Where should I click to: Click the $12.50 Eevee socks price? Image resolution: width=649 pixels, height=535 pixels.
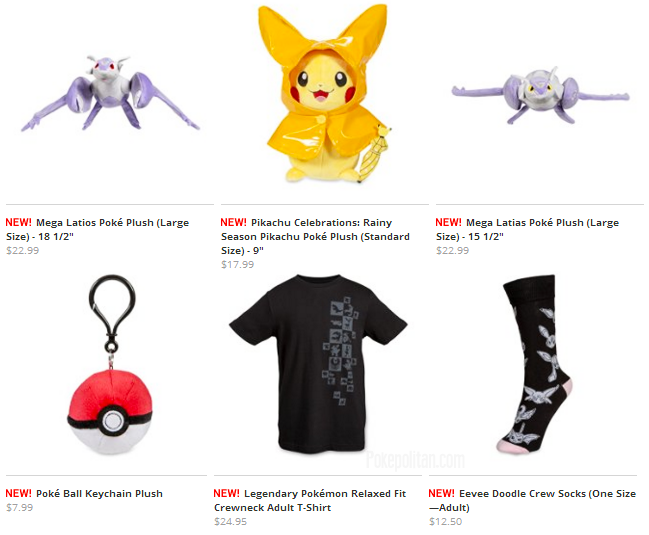click(x=445, y=522)
